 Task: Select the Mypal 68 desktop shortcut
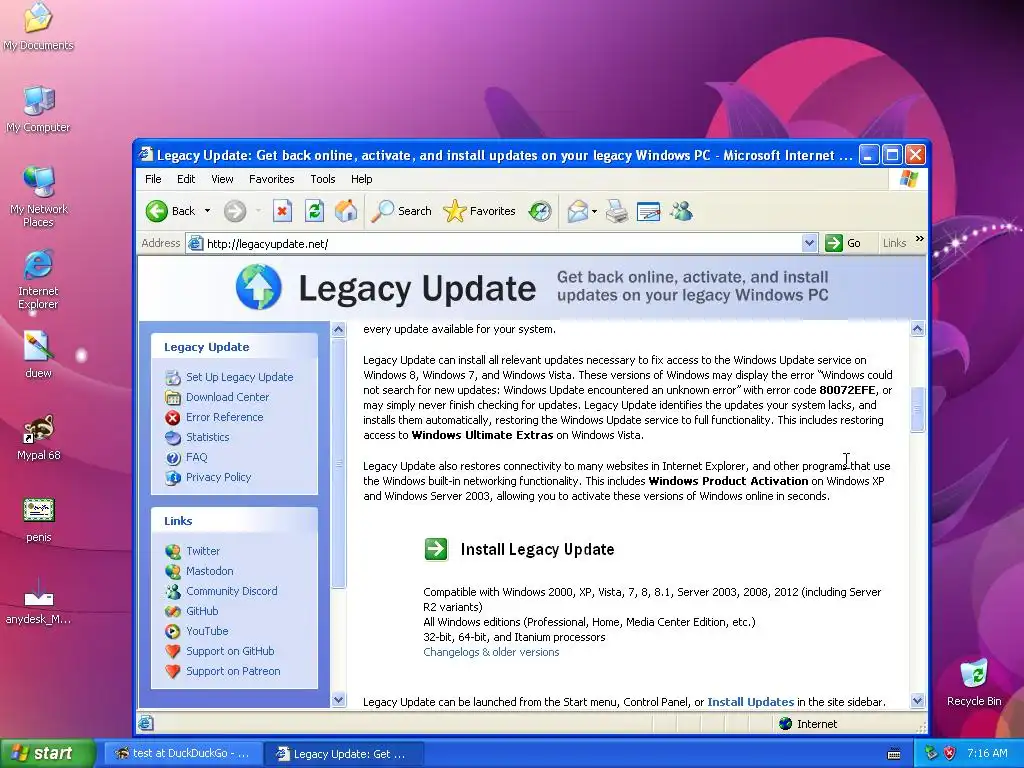39,438
